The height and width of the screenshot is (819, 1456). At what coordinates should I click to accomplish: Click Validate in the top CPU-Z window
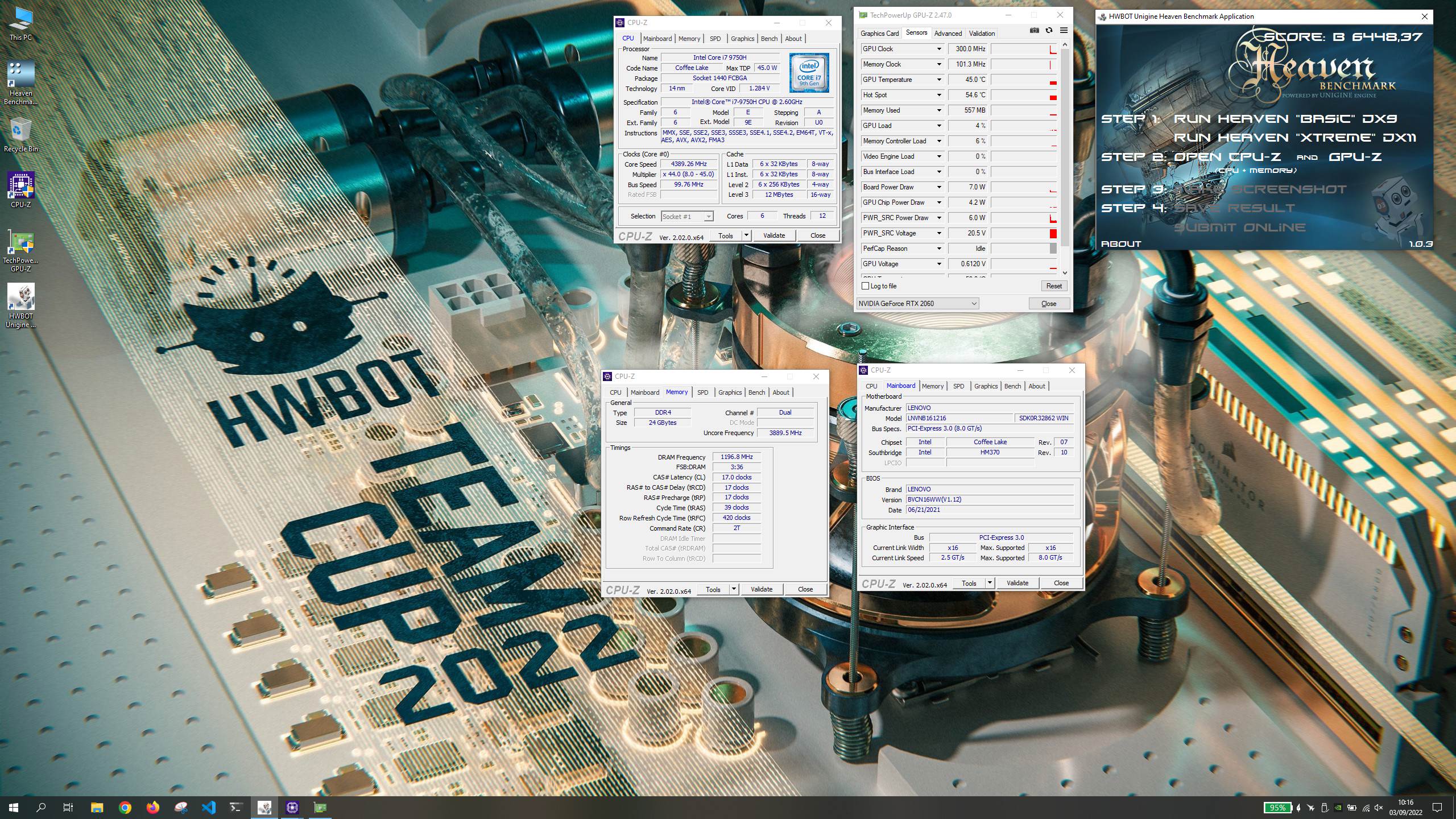(774, 235)
